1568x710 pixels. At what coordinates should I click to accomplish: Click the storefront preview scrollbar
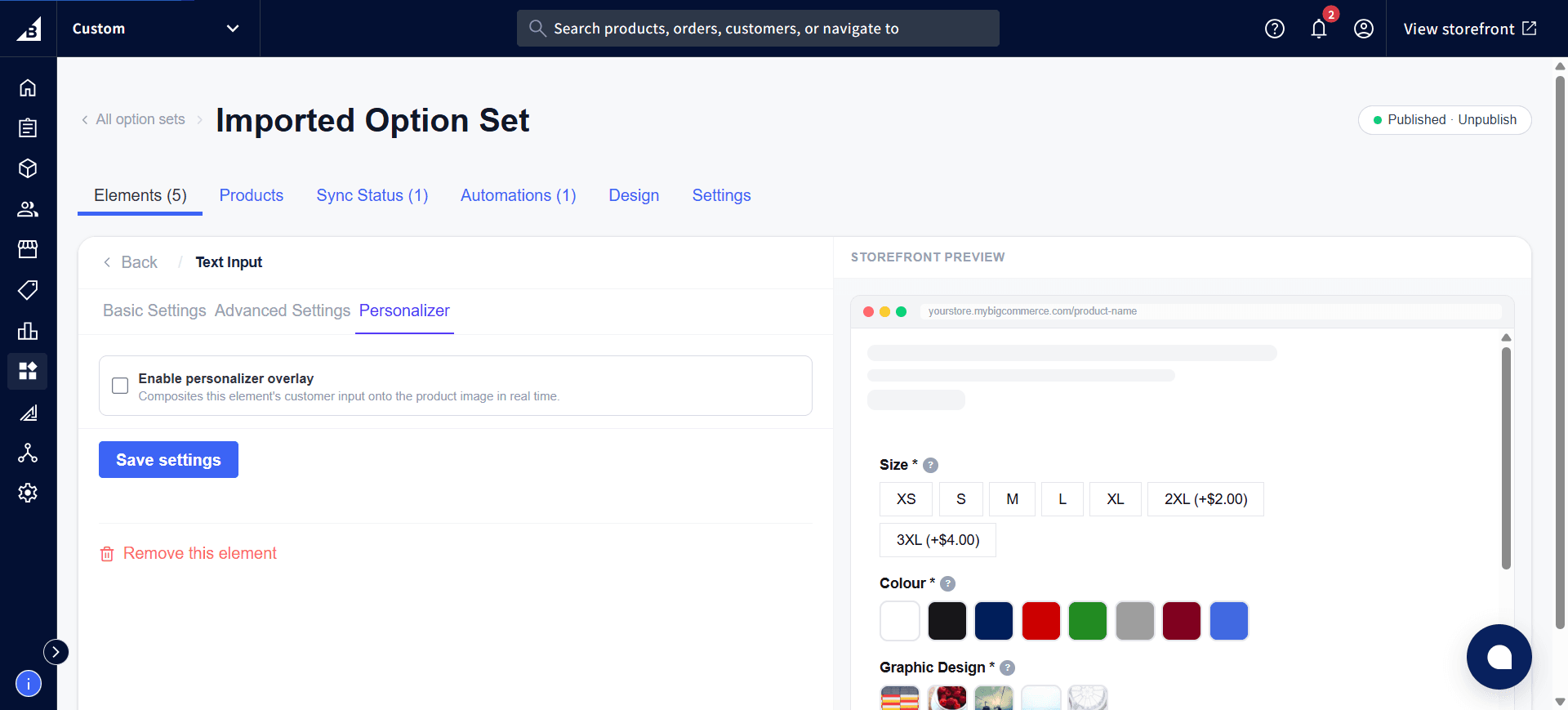click(1506, 458)
